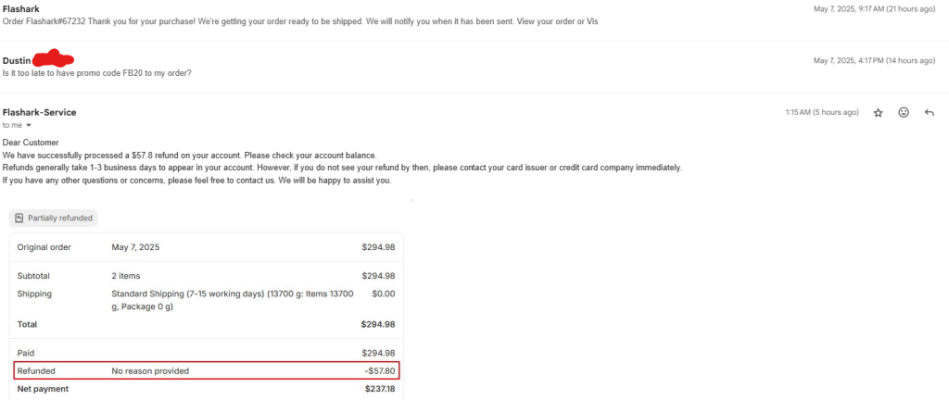This screenshot has width=949, height=400.
Task: Click the Partially refunded label
Action: click(x=60, y=218)
